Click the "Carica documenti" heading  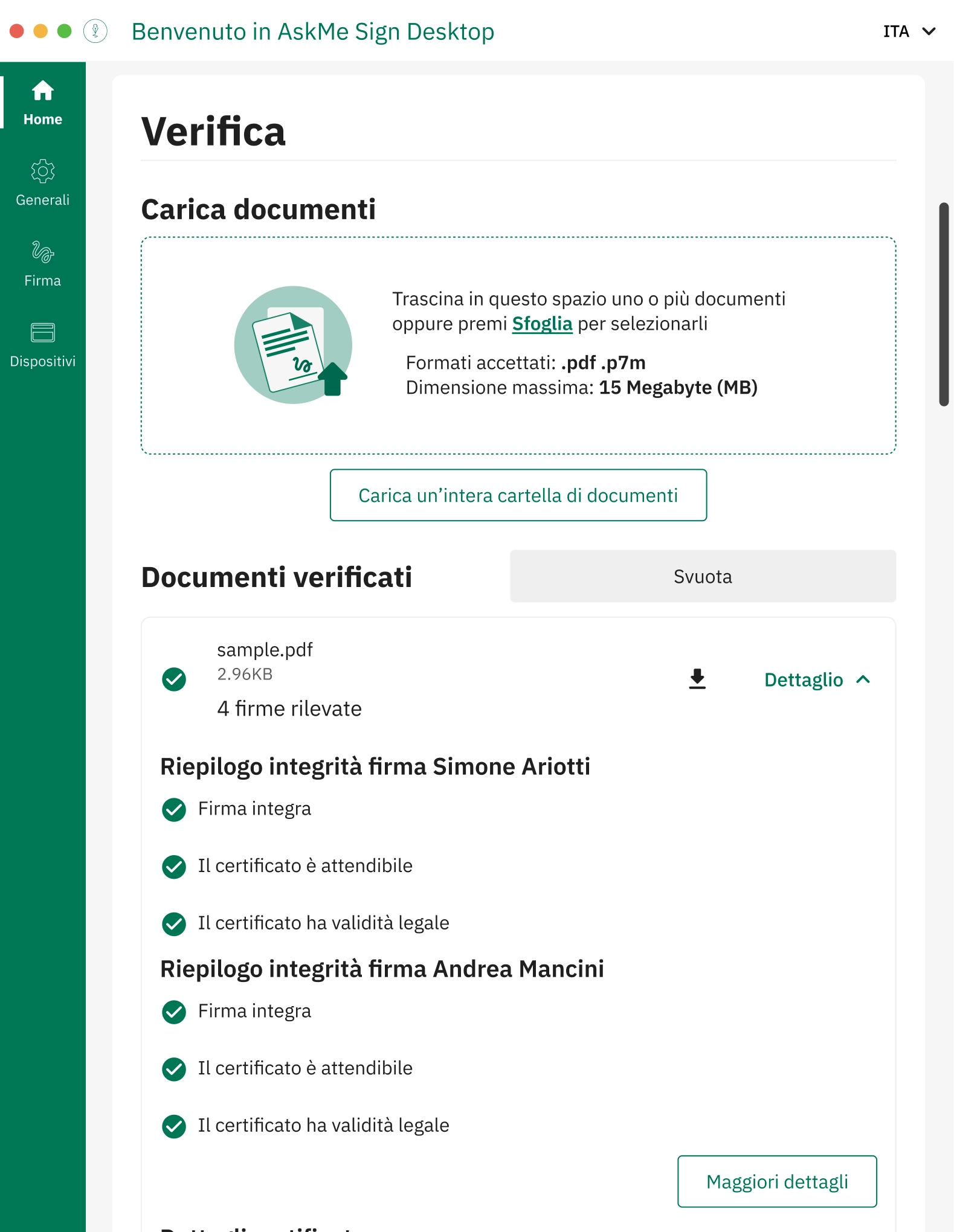pyautogui.click(x=259, y=210)
